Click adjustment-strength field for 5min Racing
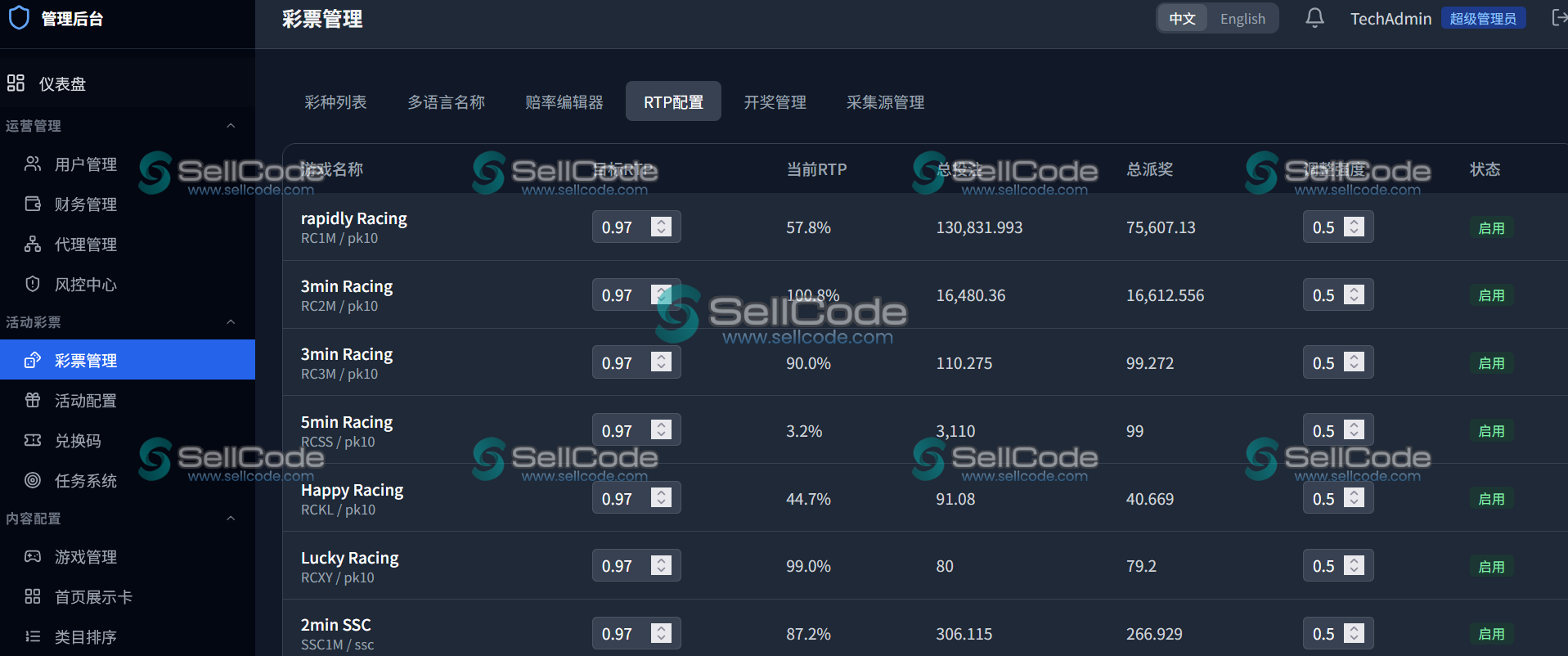The image size is (1568, 656). [1338, 430]
